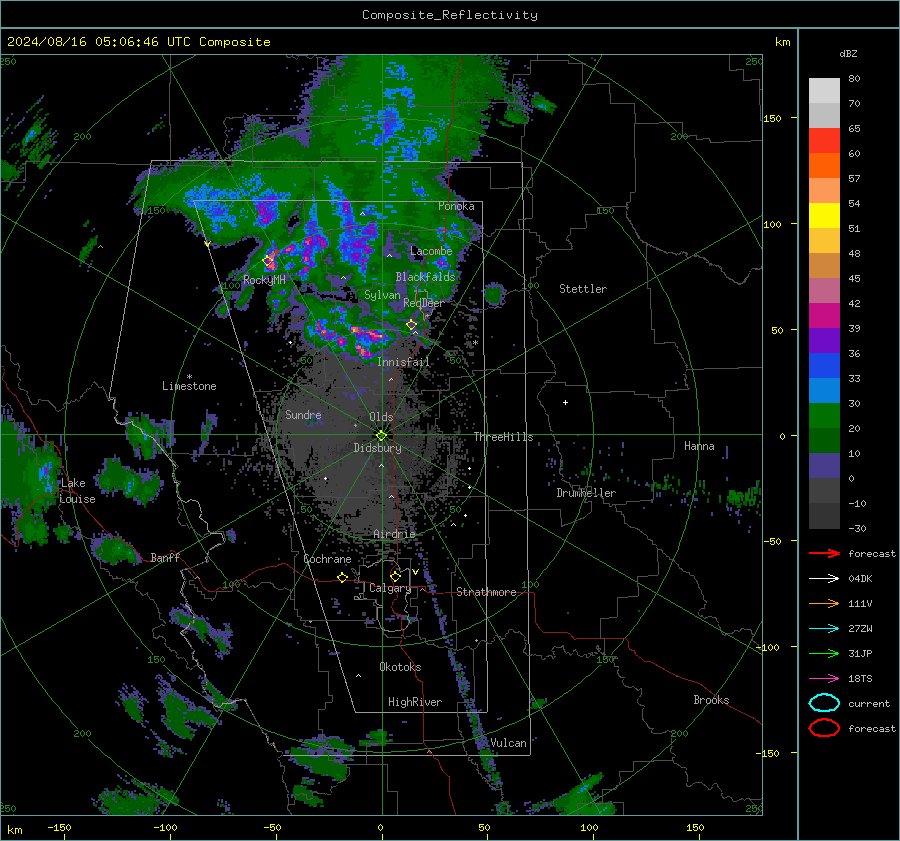The image size is (900, 841).
Task: Select the orange 57-60 dBZ swatch
Action: tap(824, 165)
